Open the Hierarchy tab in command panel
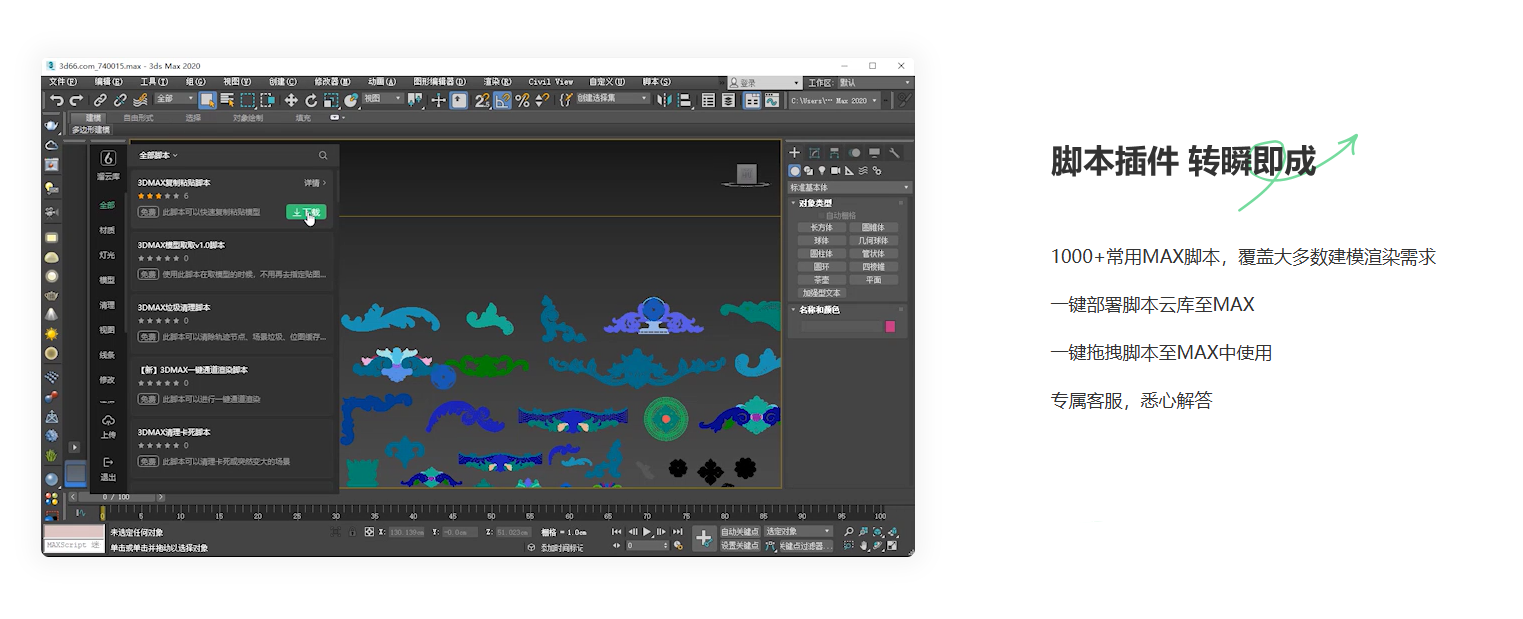Screen dimensions: 1523x619 835,153
